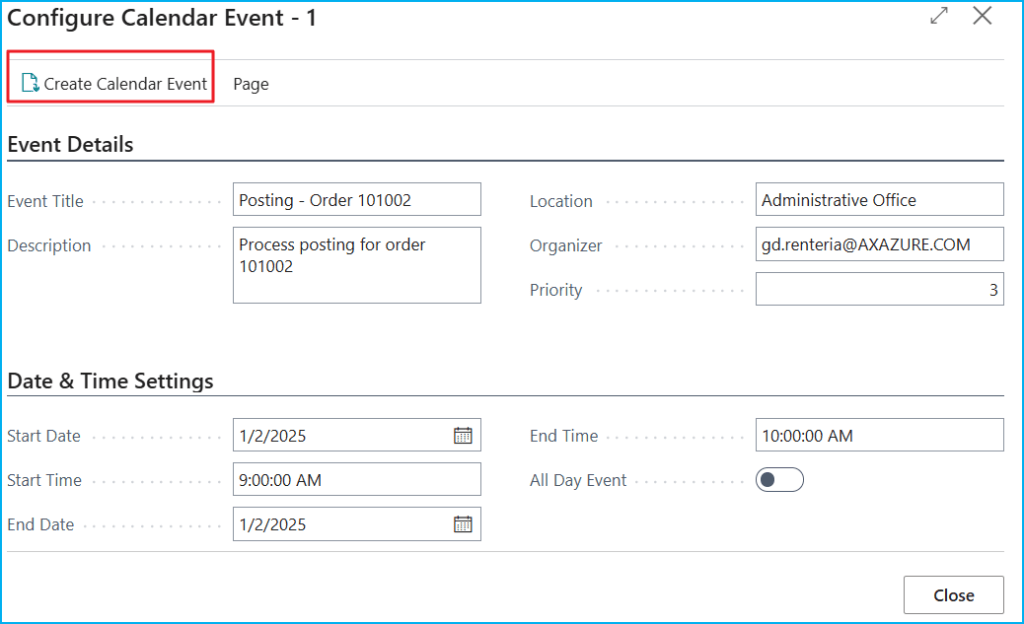Screen dimensions: 1024x624
Task: Select the Location field
Action: pyautogui.click(x=879, y=200)
